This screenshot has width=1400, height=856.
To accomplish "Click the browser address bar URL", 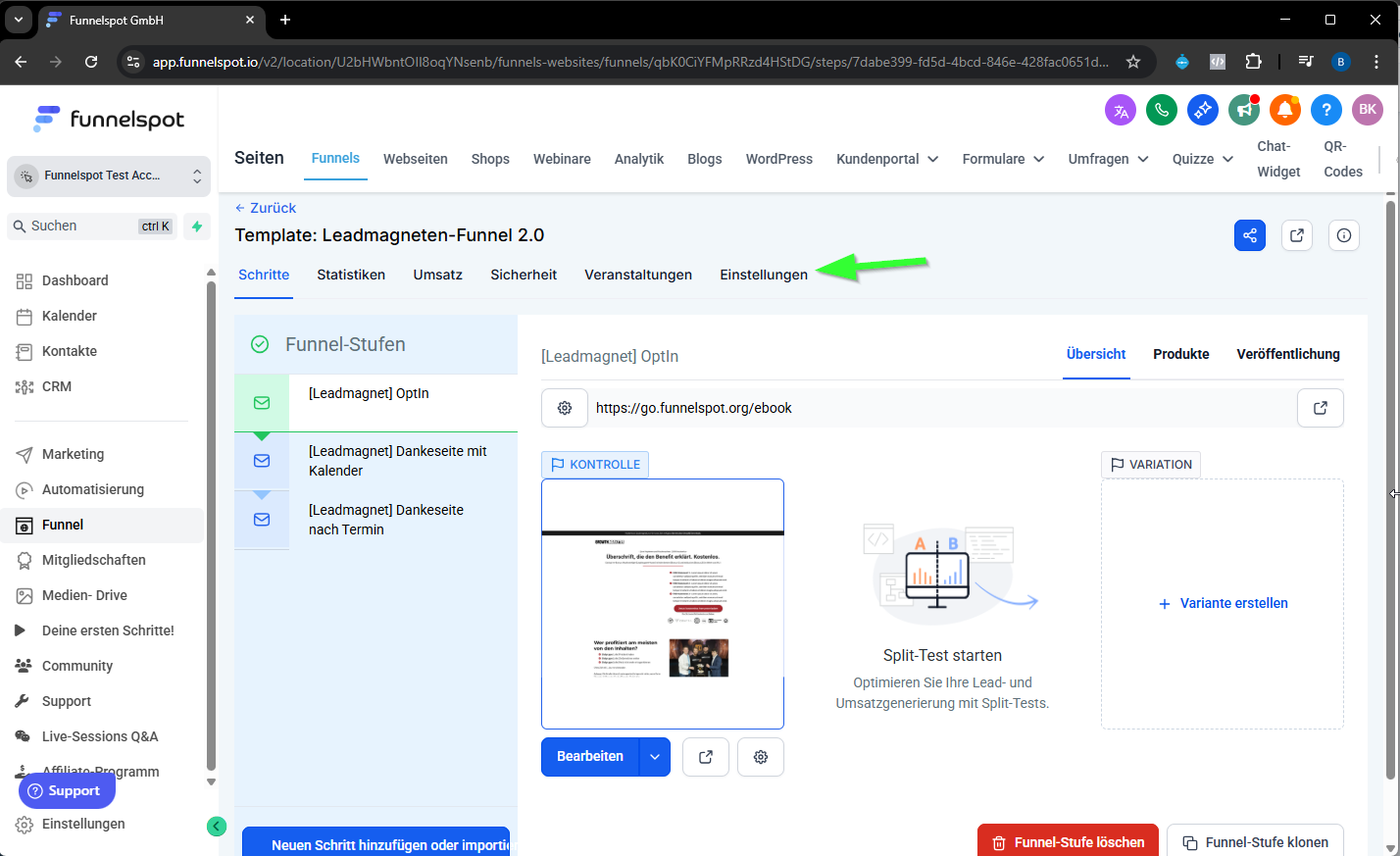I will [x=630, y=62].
